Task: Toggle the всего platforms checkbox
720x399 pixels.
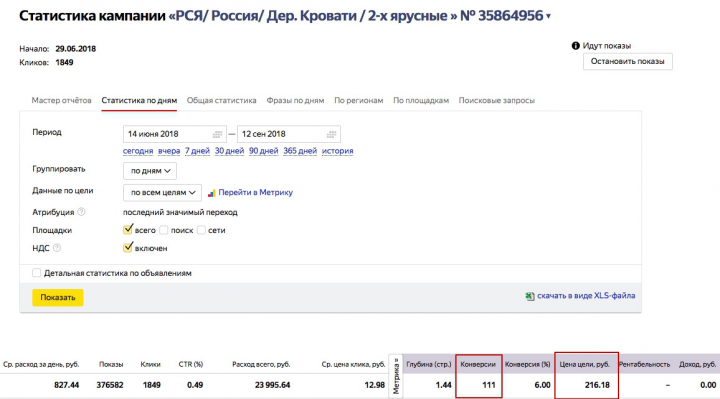Action: point(128,230)
